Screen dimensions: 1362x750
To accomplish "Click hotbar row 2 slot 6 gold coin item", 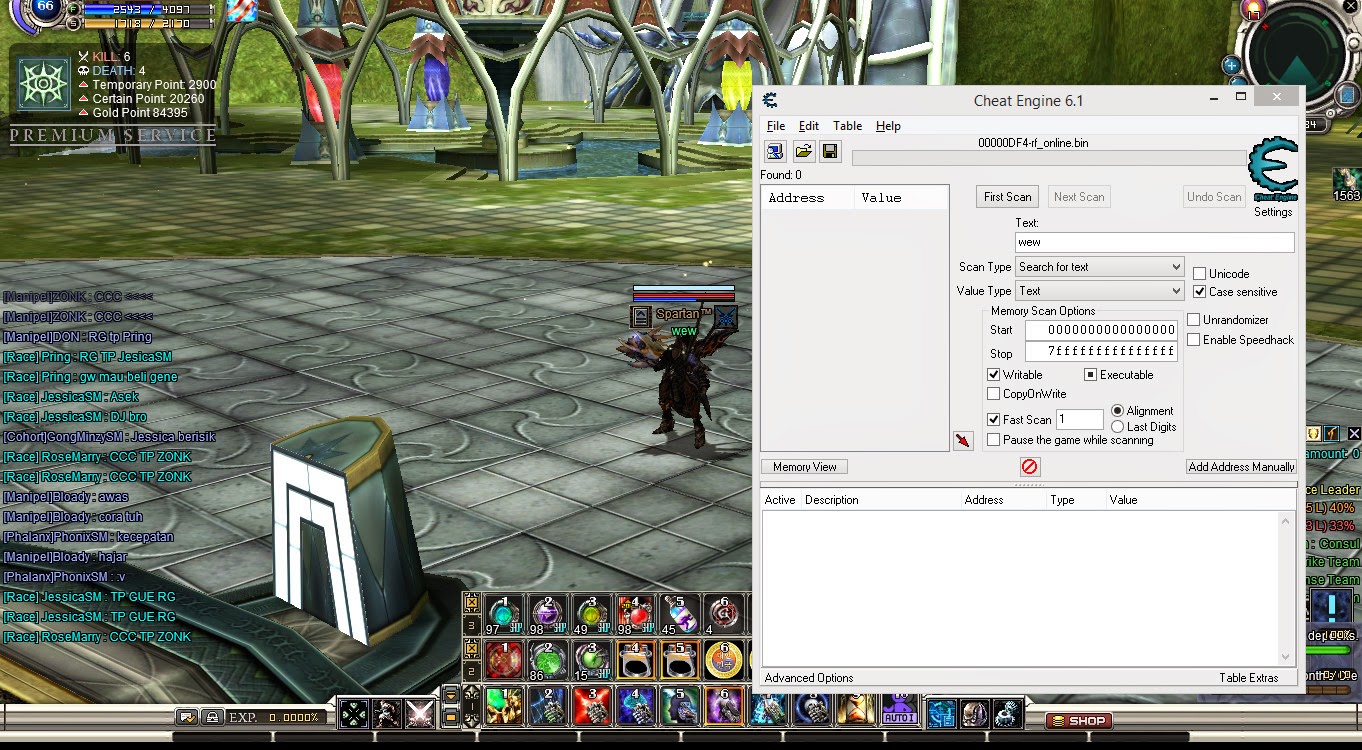I will [723, 660].
